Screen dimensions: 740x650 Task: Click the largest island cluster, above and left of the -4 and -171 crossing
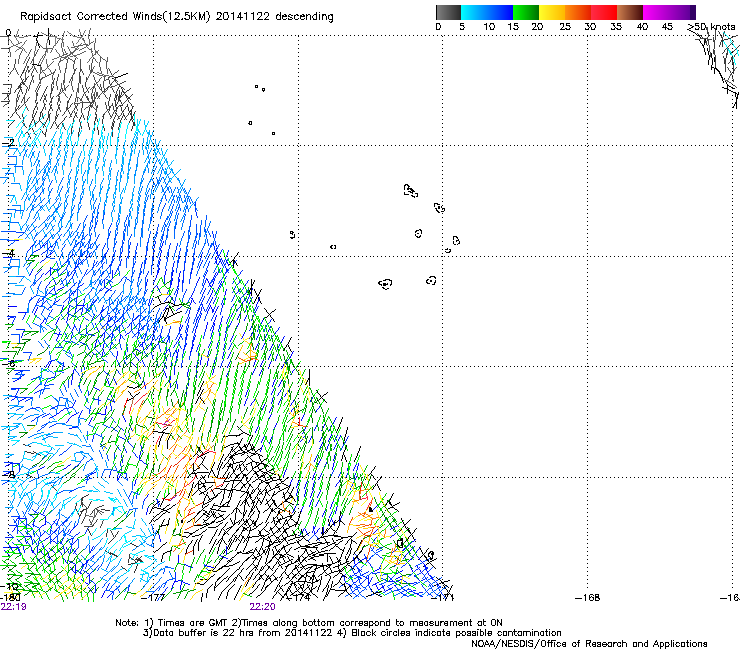pos(411,190)
